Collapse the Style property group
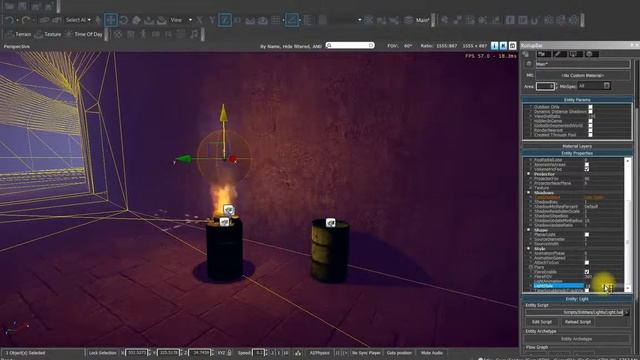 coord(528,249)
